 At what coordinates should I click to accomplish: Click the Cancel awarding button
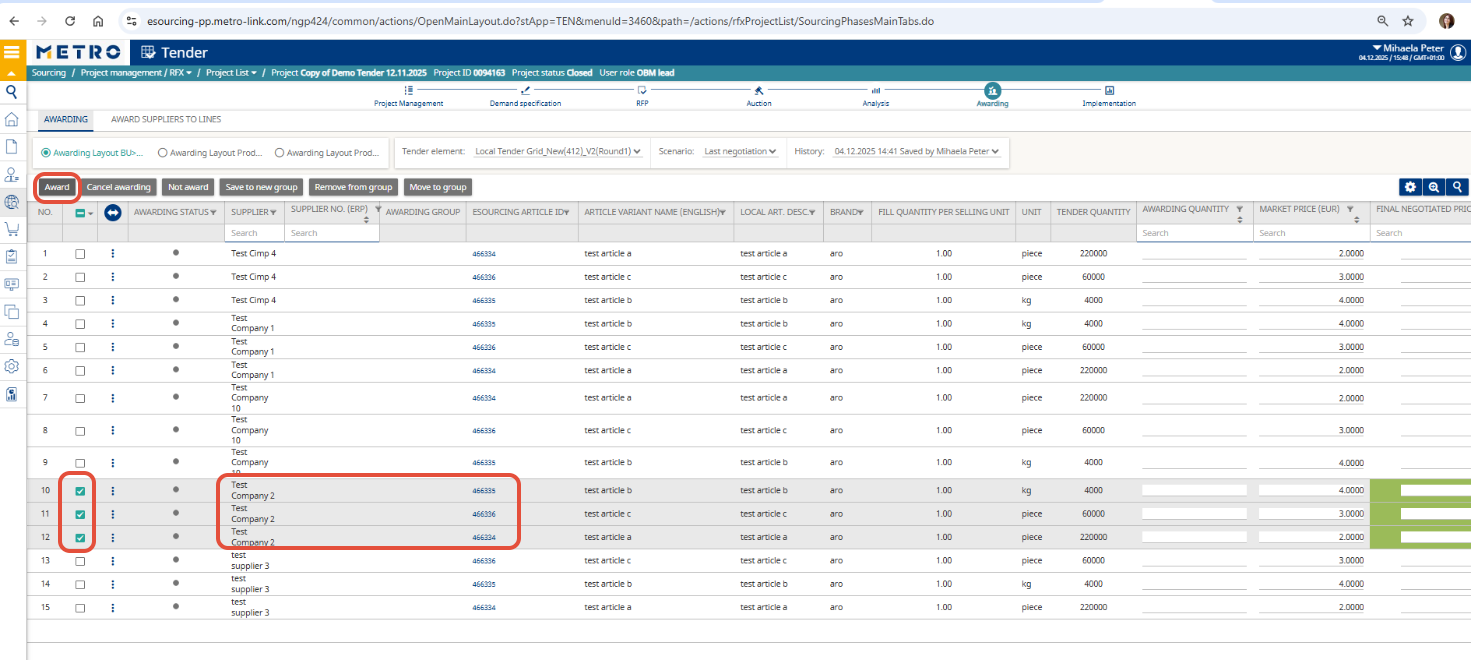click(118, 187)
